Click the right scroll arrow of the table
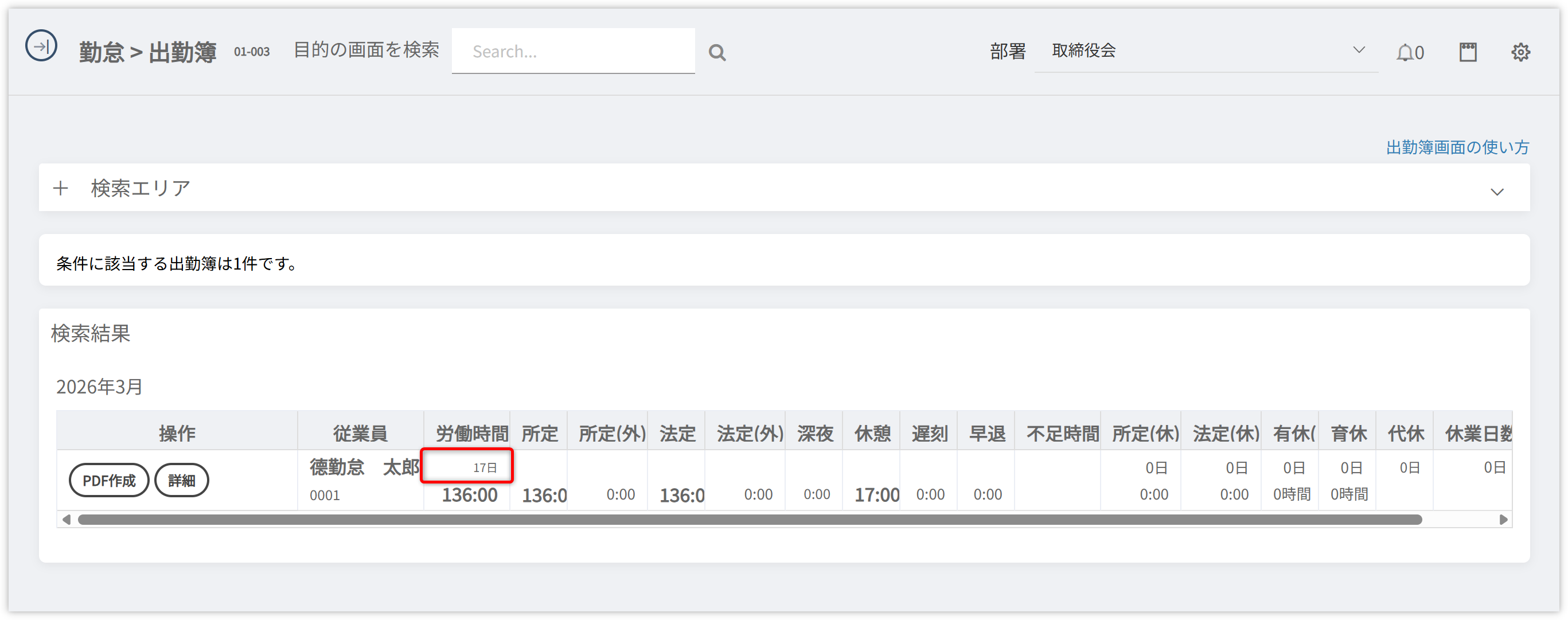Viewport: 1568px width, 620px height. [1503, 520]
